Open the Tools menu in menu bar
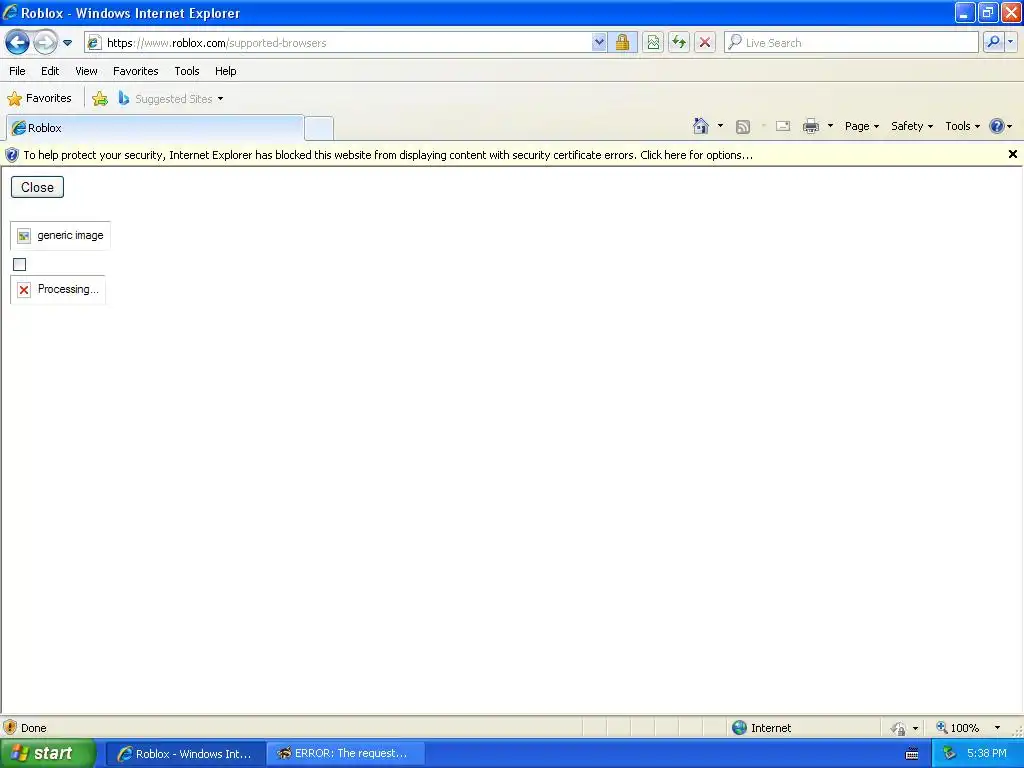 (187, 71)
